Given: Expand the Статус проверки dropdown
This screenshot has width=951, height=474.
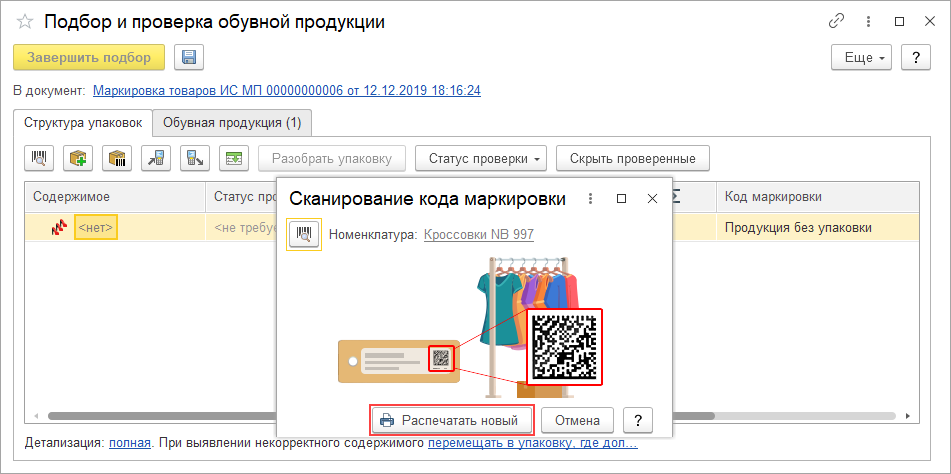Looking at the screenshot, I should 481,159.
